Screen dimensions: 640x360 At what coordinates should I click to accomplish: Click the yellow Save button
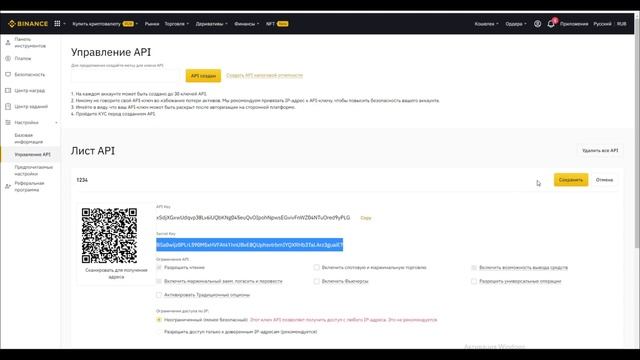[571, 180]
